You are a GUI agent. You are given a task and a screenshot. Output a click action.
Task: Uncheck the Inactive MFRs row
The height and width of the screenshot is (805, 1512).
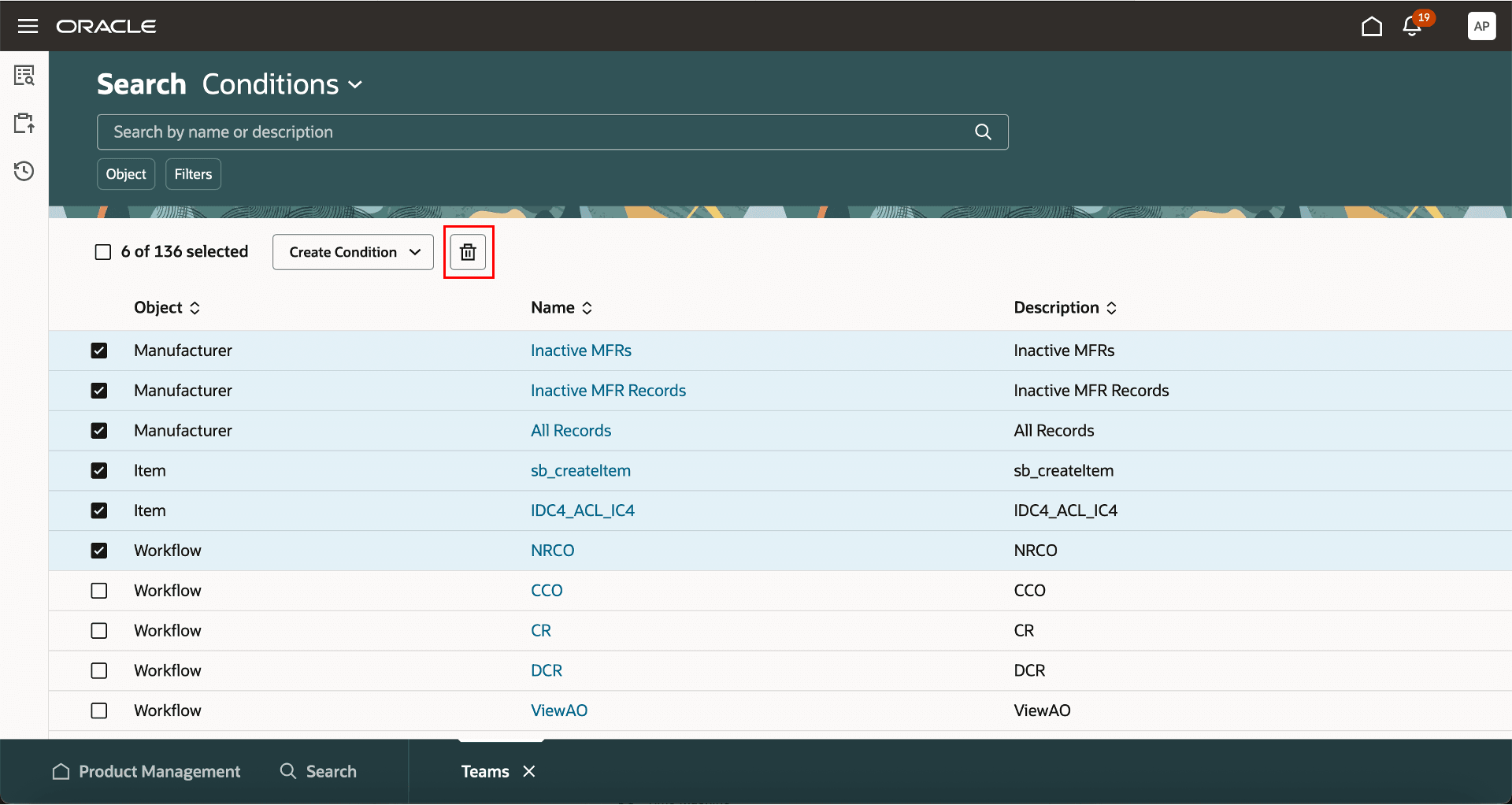[x=99, y=351]
